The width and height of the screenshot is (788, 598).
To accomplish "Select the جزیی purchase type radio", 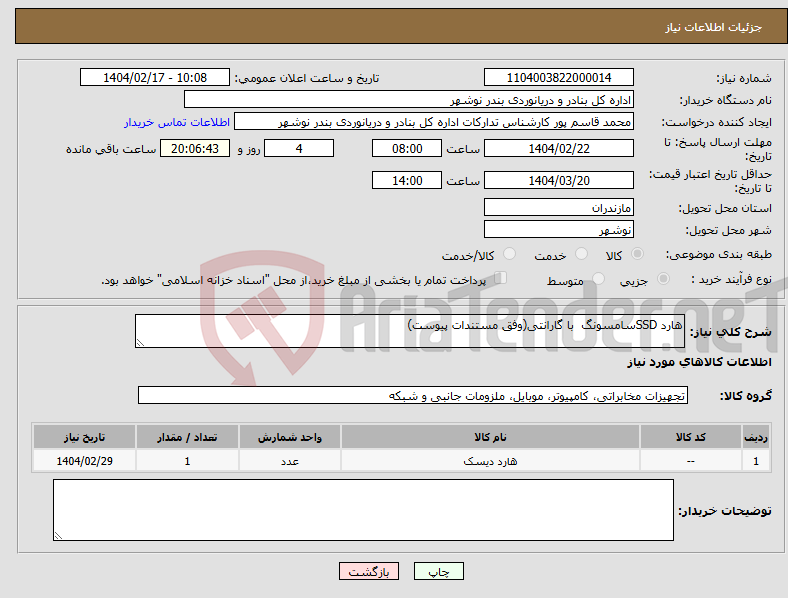I will pyautogui.click(x=663, y=278).
